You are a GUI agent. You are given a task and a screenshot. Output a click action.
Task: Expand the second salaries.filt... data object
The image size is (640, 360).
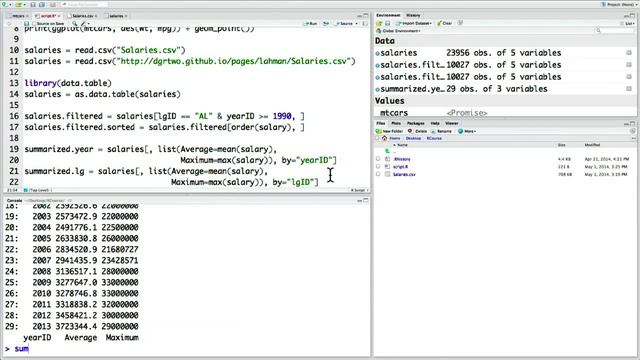click(x=378, y=77)
